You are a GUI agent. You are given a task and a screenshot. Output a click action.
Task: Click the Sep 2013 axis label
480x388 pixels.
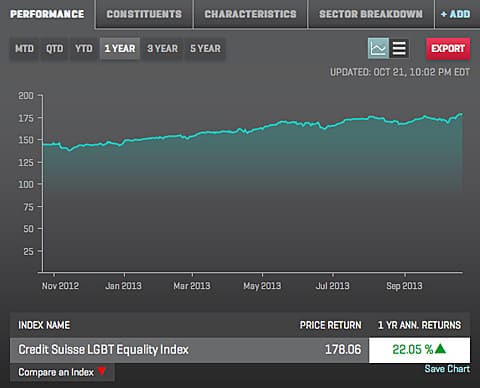[404, 286]
